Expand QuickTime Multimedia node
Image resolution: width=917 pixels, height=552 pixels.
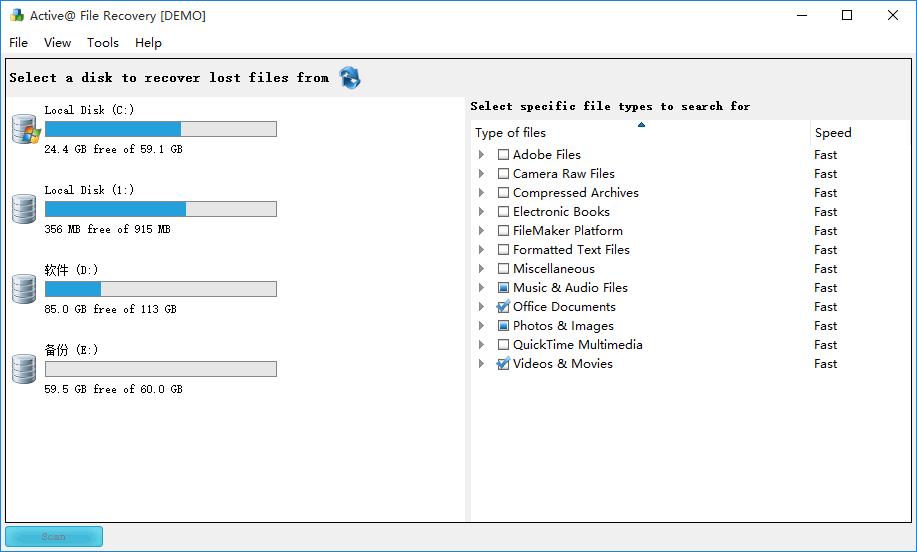pyautogui.click(x=481, y=344)
